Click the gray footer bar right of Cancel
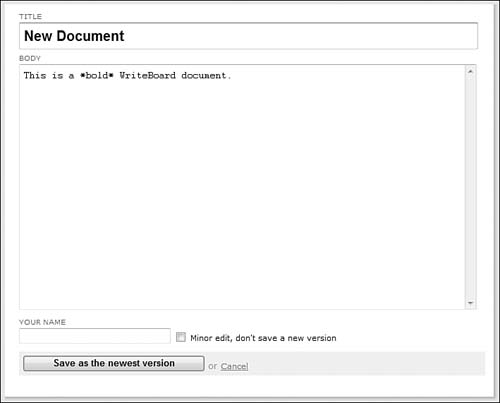 [x=367, y=364]
